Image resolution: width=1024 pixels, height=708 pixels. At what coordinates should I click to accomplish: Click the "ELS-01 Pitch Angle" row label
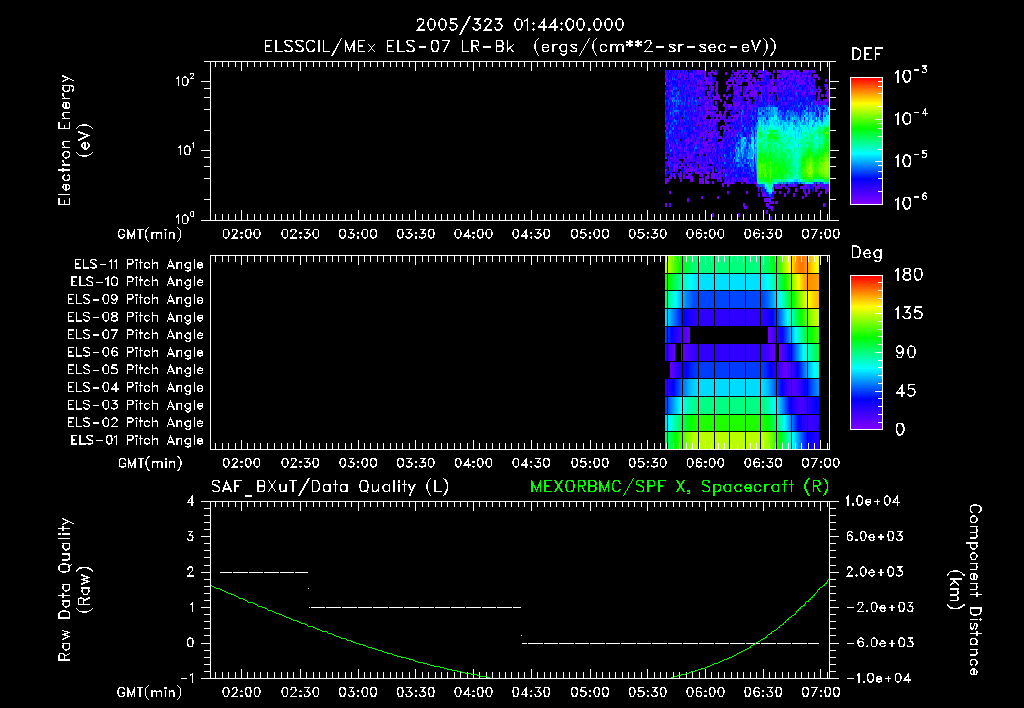pyautogui.click(x=137, y=440)
